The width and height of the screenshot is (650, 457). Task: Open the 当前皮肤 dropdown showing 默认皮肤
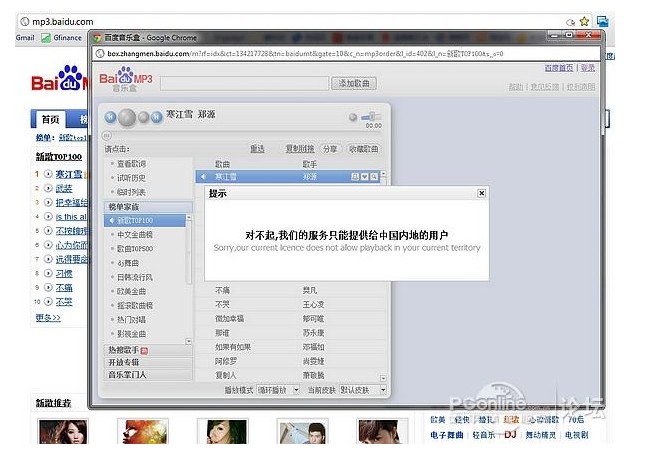[363, 390]
